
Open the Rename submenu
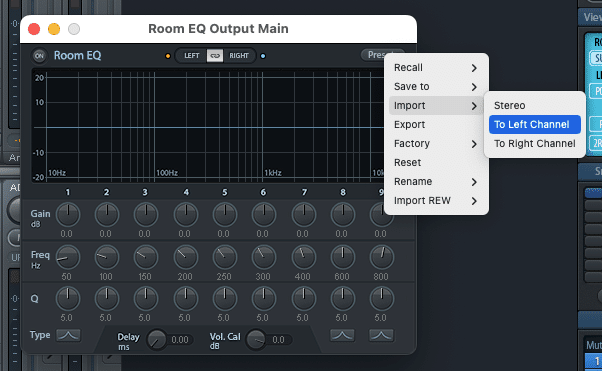tap(436, 182)
